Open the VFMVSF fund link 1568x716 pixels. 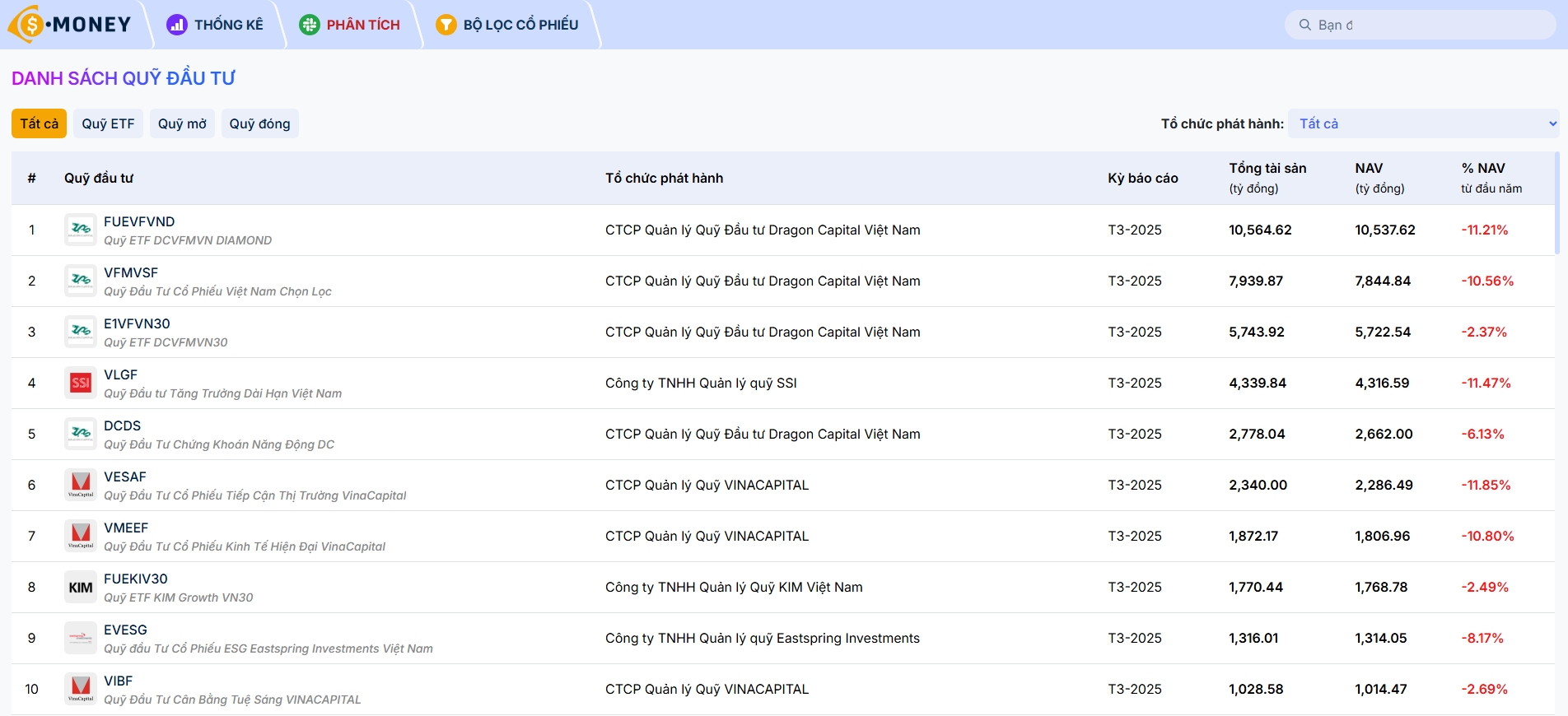click(x=131, y=272)
